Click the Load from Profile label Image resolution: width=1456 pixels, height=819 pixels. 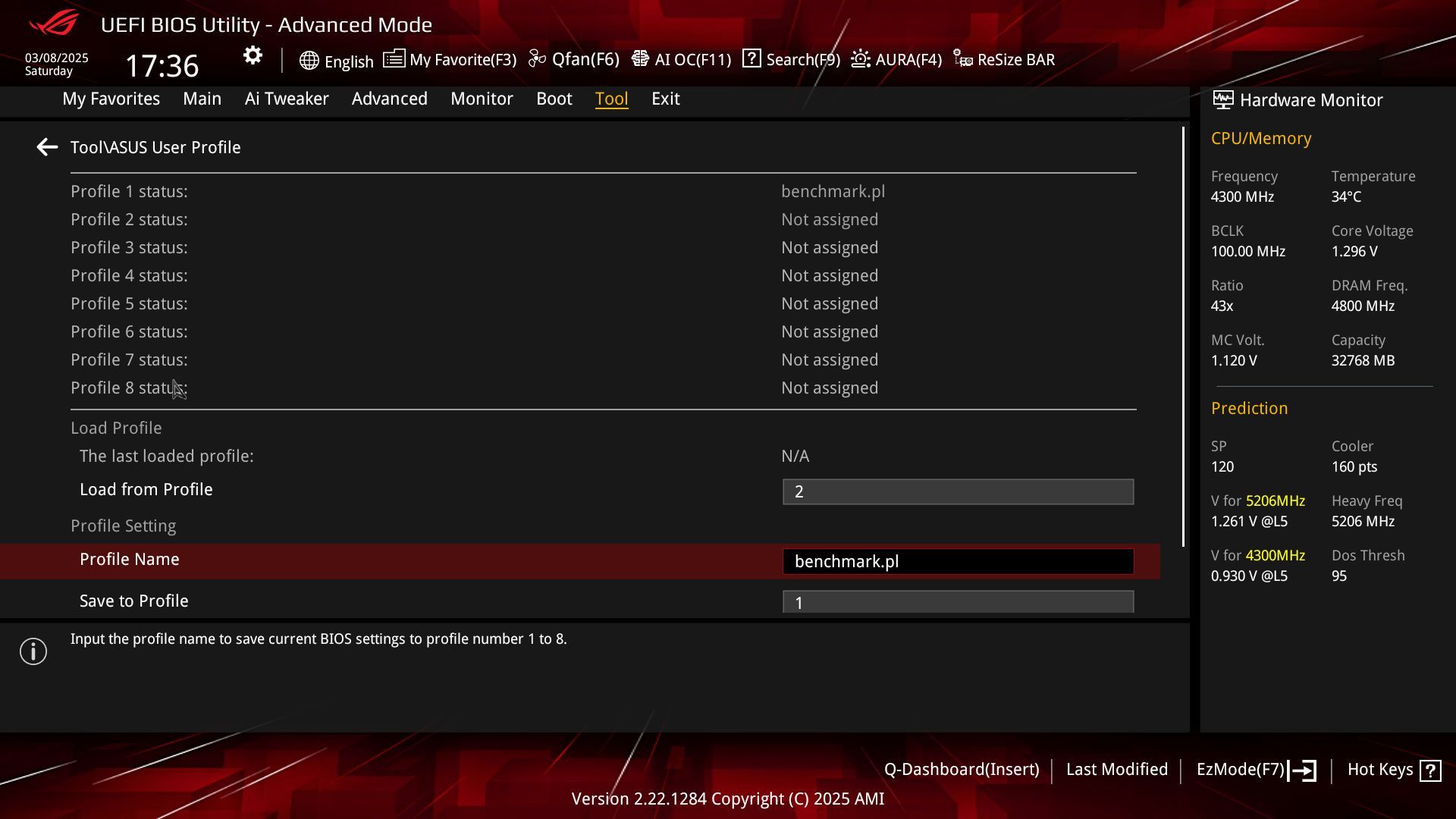146,489
